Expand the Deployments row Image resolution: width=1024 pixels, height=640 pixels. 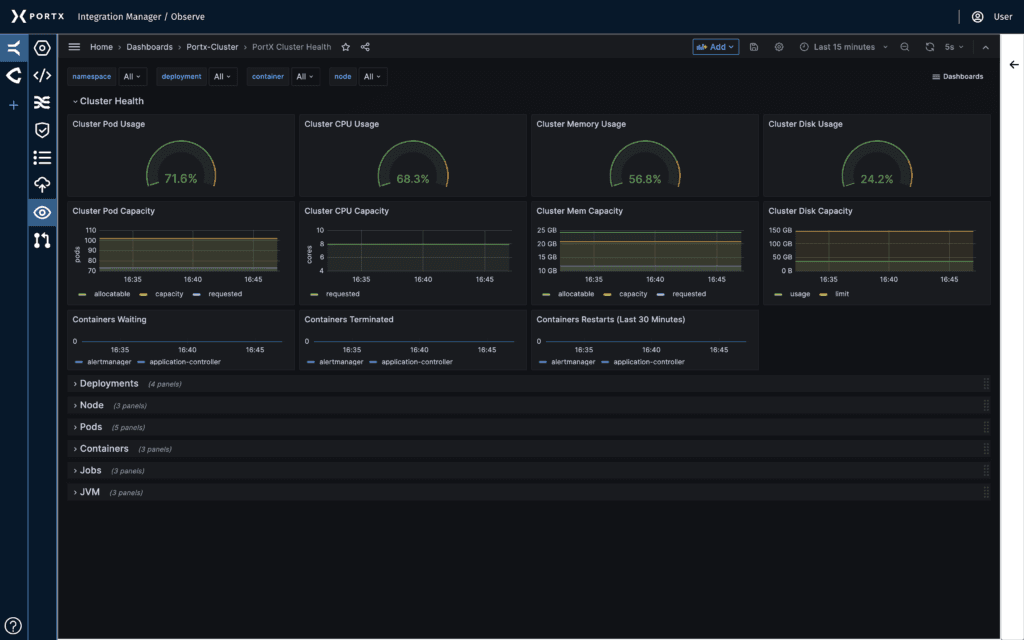[108, 384]
